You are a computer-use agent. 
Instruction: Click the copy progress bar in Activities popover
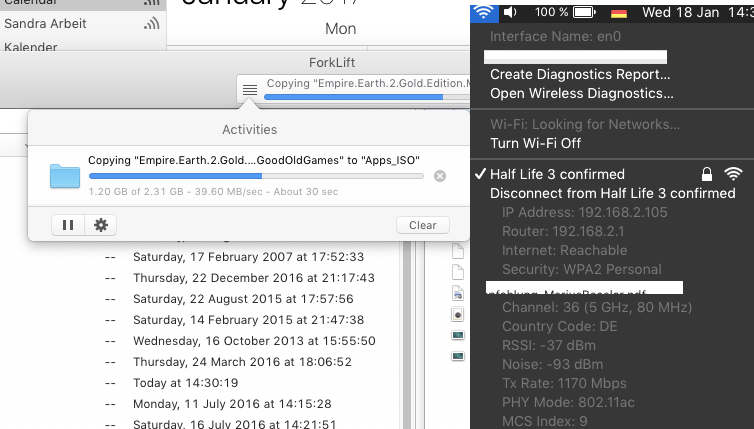point(256,176)
